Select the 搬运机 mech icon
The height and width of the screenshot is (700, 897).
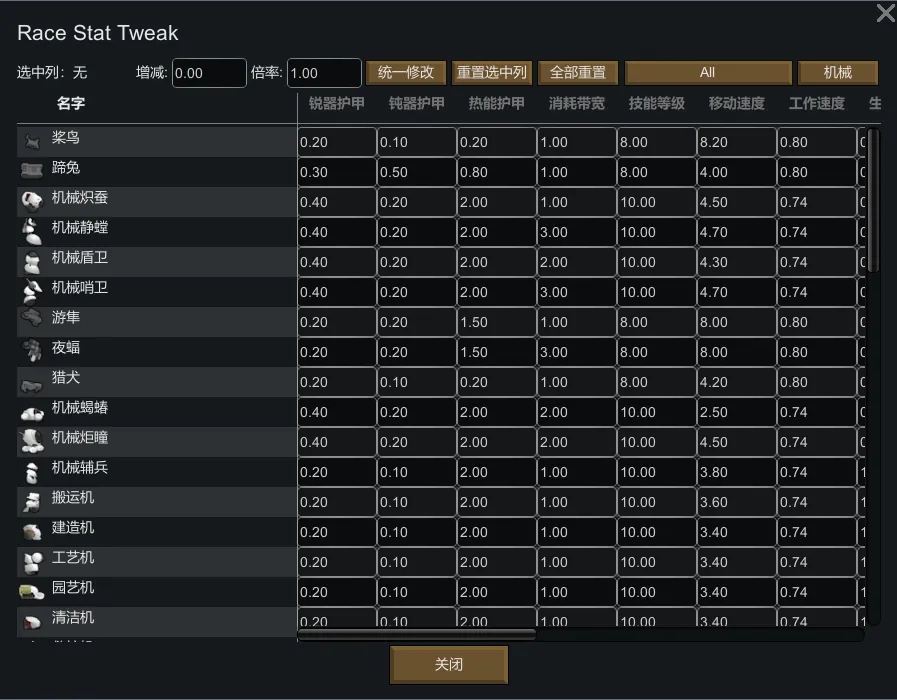31,501
